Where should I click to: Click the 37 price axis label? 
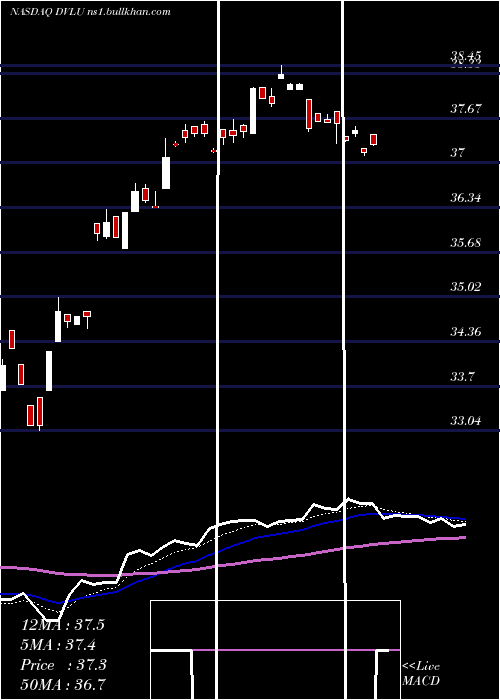point(458,153)
